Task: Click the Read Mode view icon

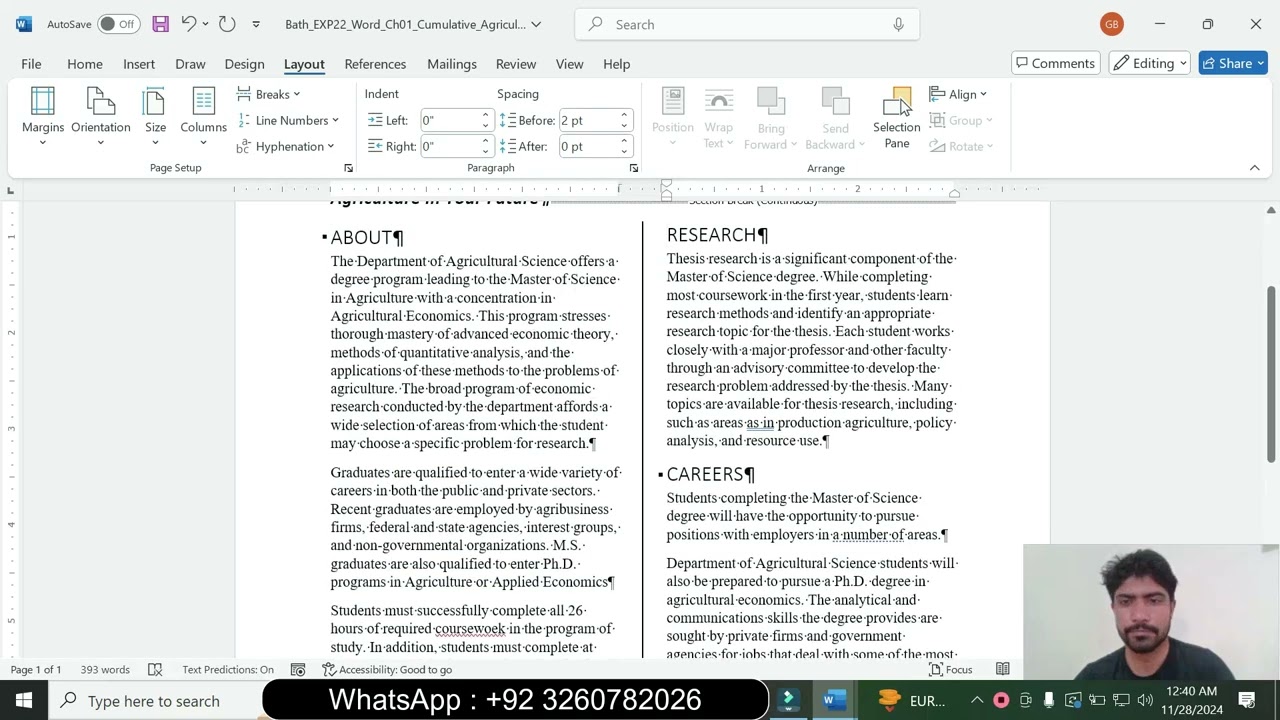Action: tap(1003, 669)
